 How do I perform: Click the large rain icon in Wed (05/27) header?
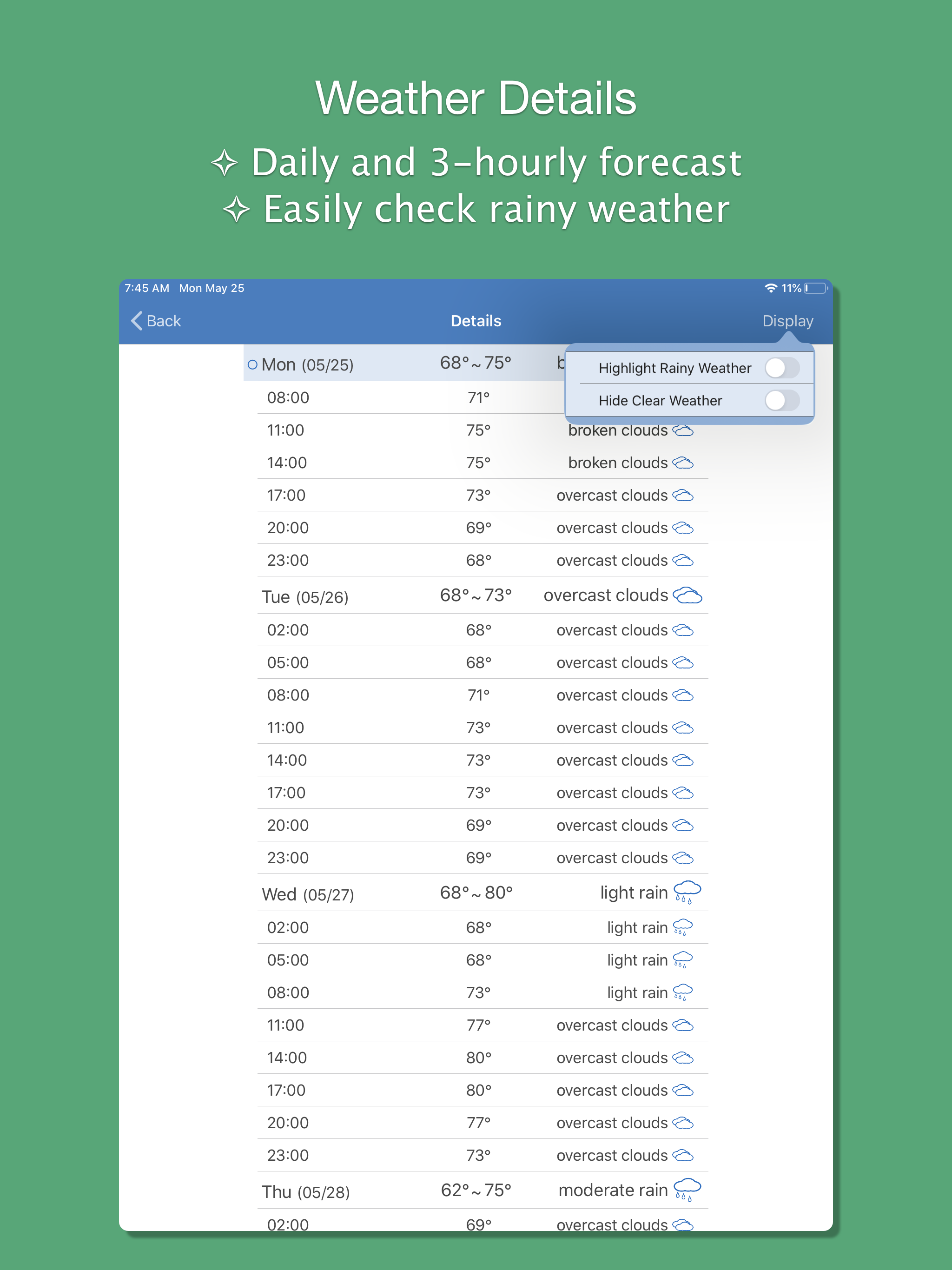688,893
